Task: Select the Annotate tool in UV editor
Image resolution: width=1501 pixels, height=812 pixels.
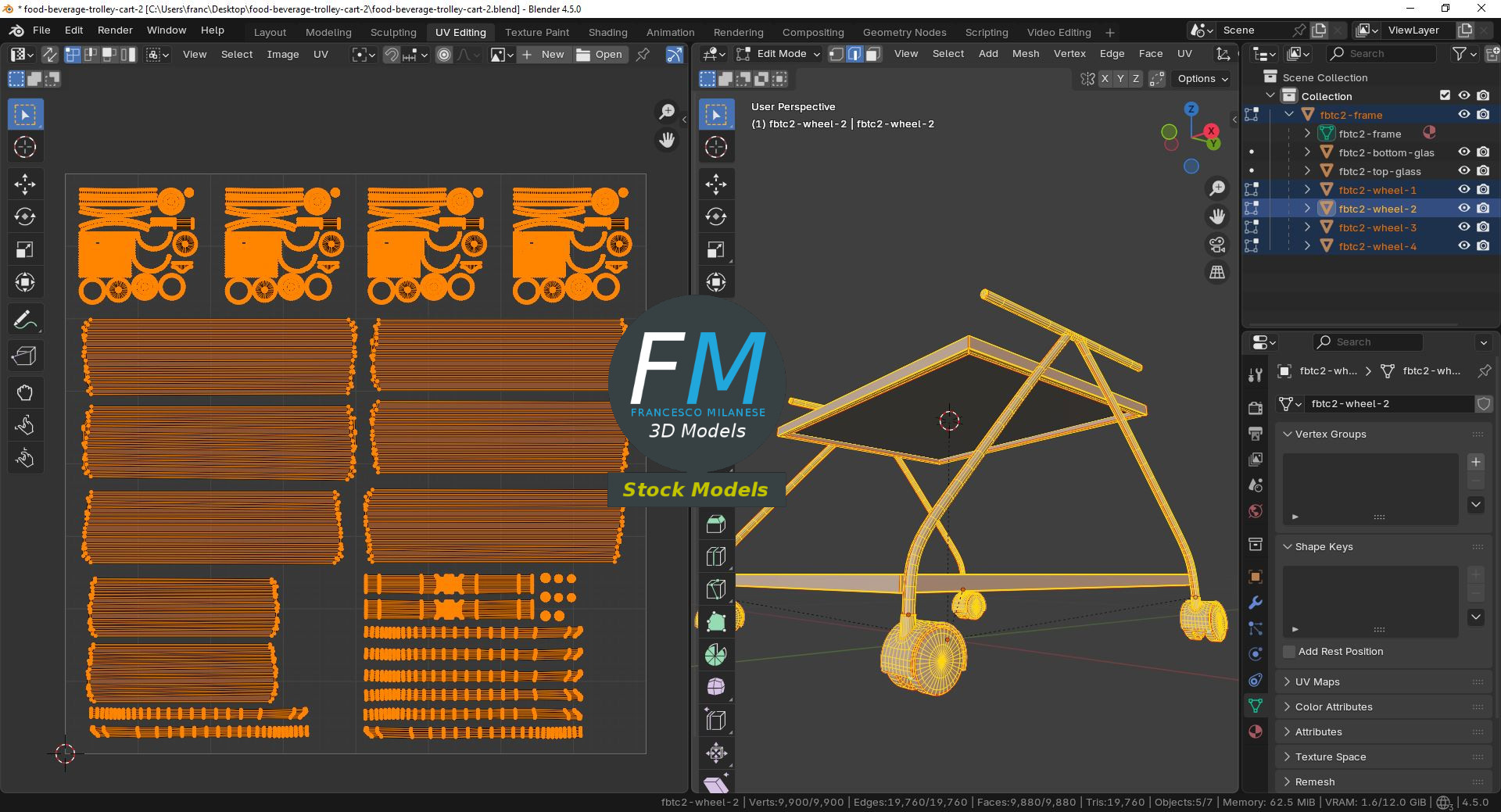Action: click(x=24, y=320)
